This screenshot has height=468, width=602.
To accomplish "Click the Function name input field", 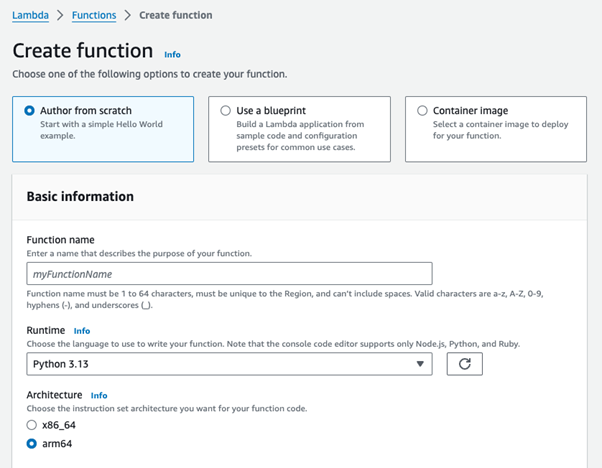I will [229, 274].
